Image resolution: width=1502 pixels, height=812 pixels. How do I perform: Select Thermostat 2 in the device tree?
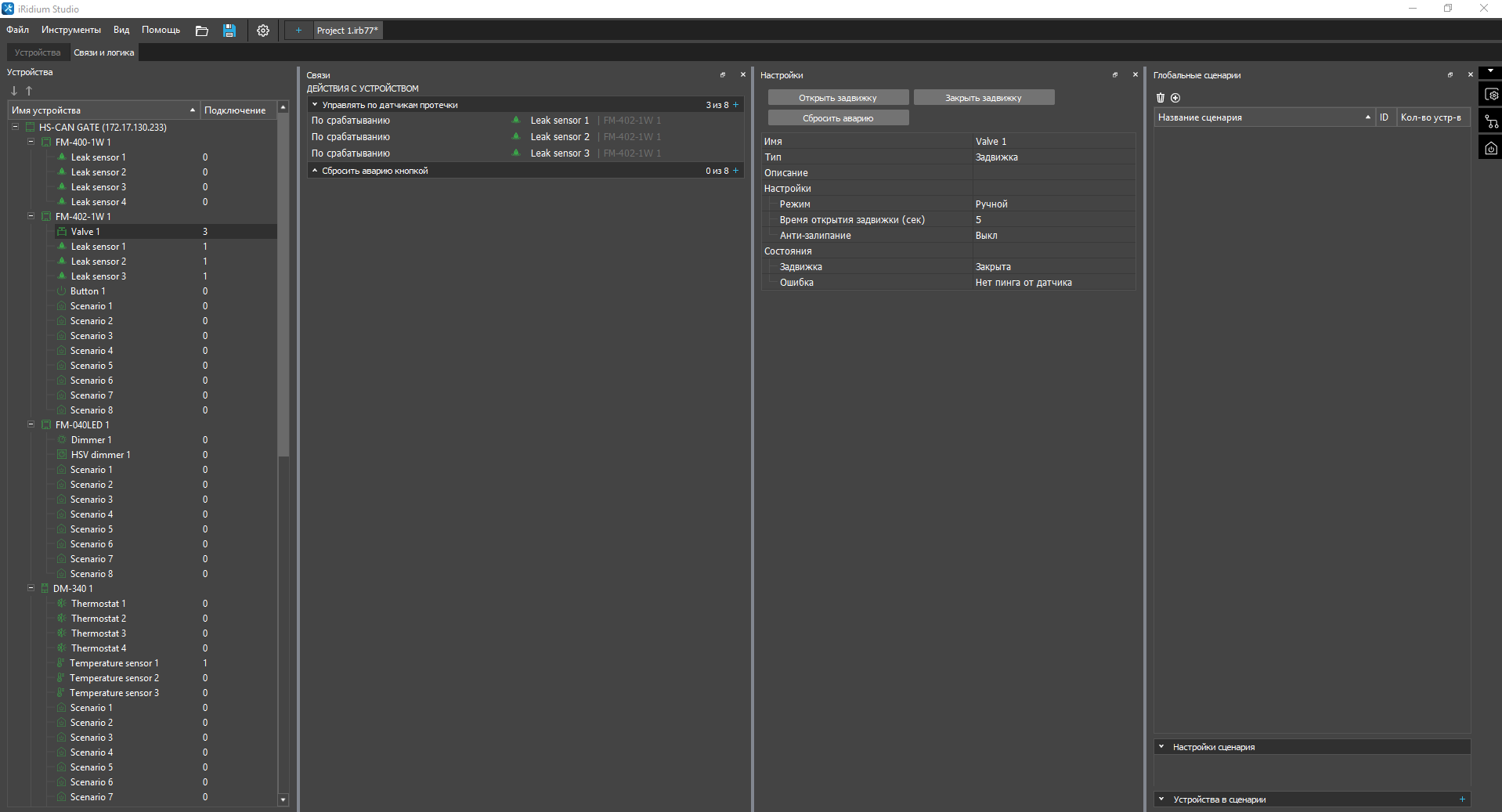(x=98, y=619)
